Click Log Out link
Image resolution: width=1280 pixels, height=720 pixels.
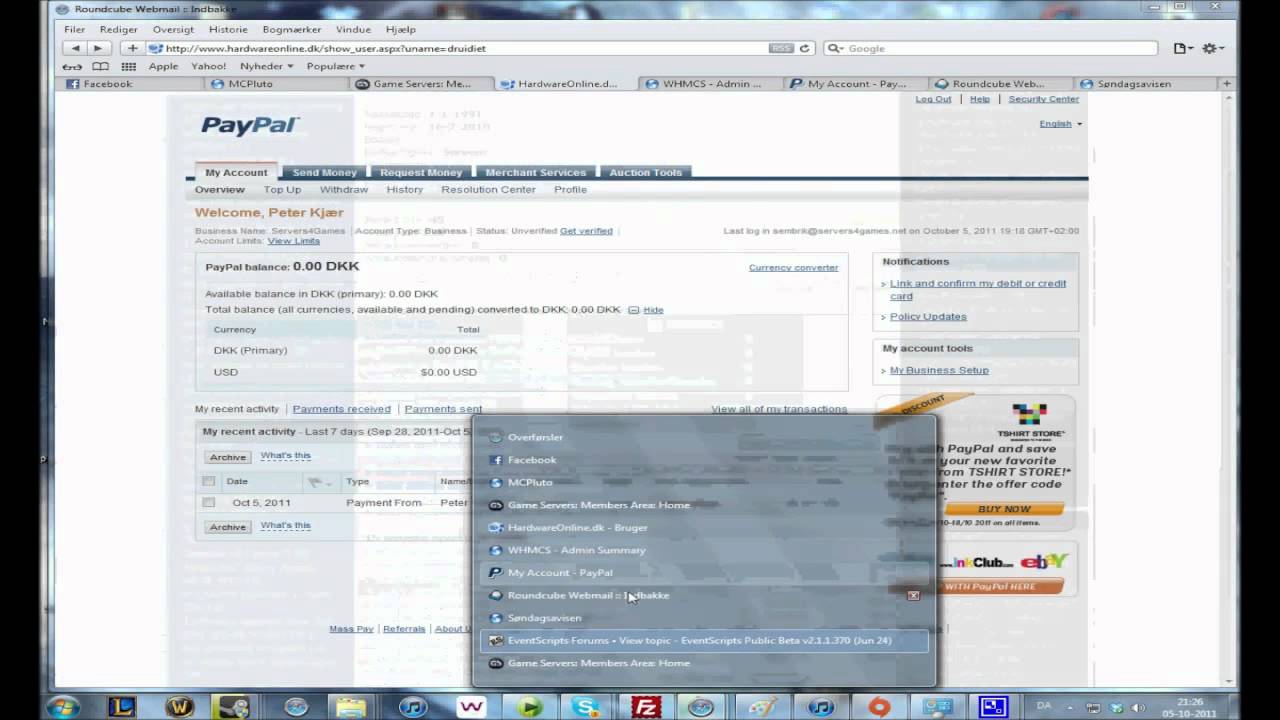tap(933, 99)
